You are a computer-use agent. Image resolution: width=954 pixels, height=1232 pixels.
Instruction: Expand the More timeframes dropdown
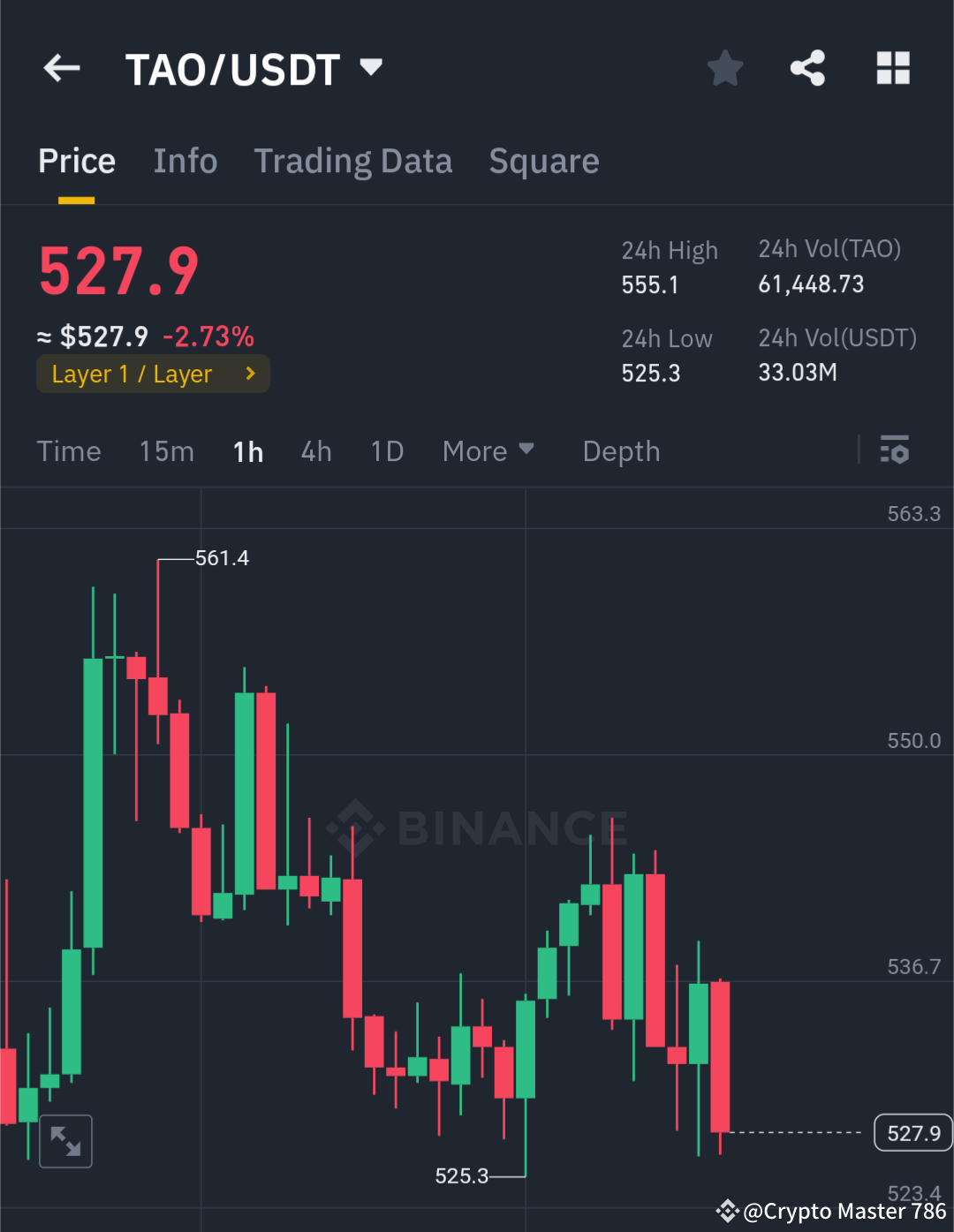pyautogui.click(x=489, y=450)
